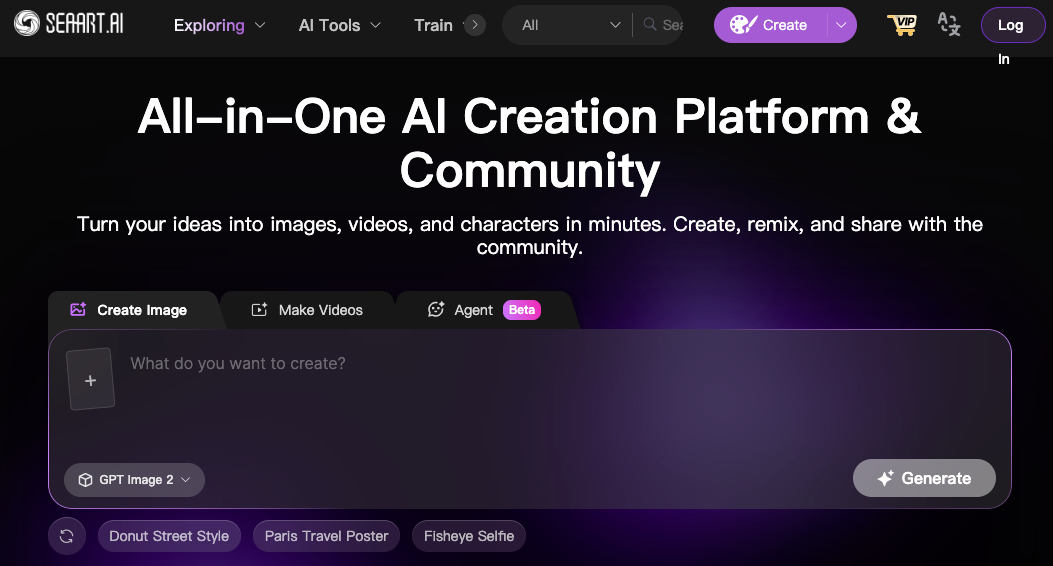1053x566 pixels.
Task: Click the search magnifier icon
Action: (649, 25)
